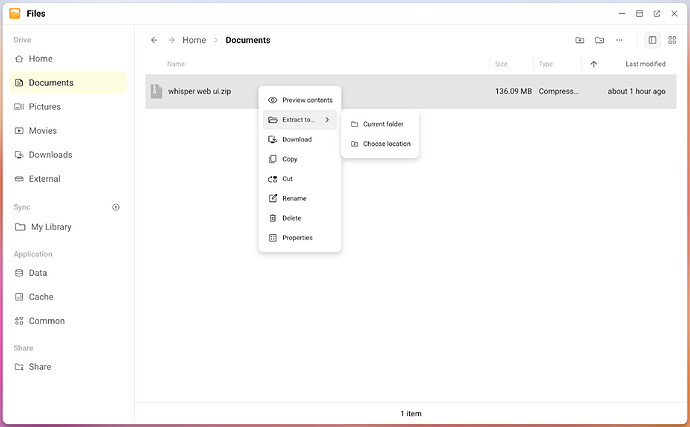
Task: Open the Home drive in the sidebar
Action: tap(68, 59)
